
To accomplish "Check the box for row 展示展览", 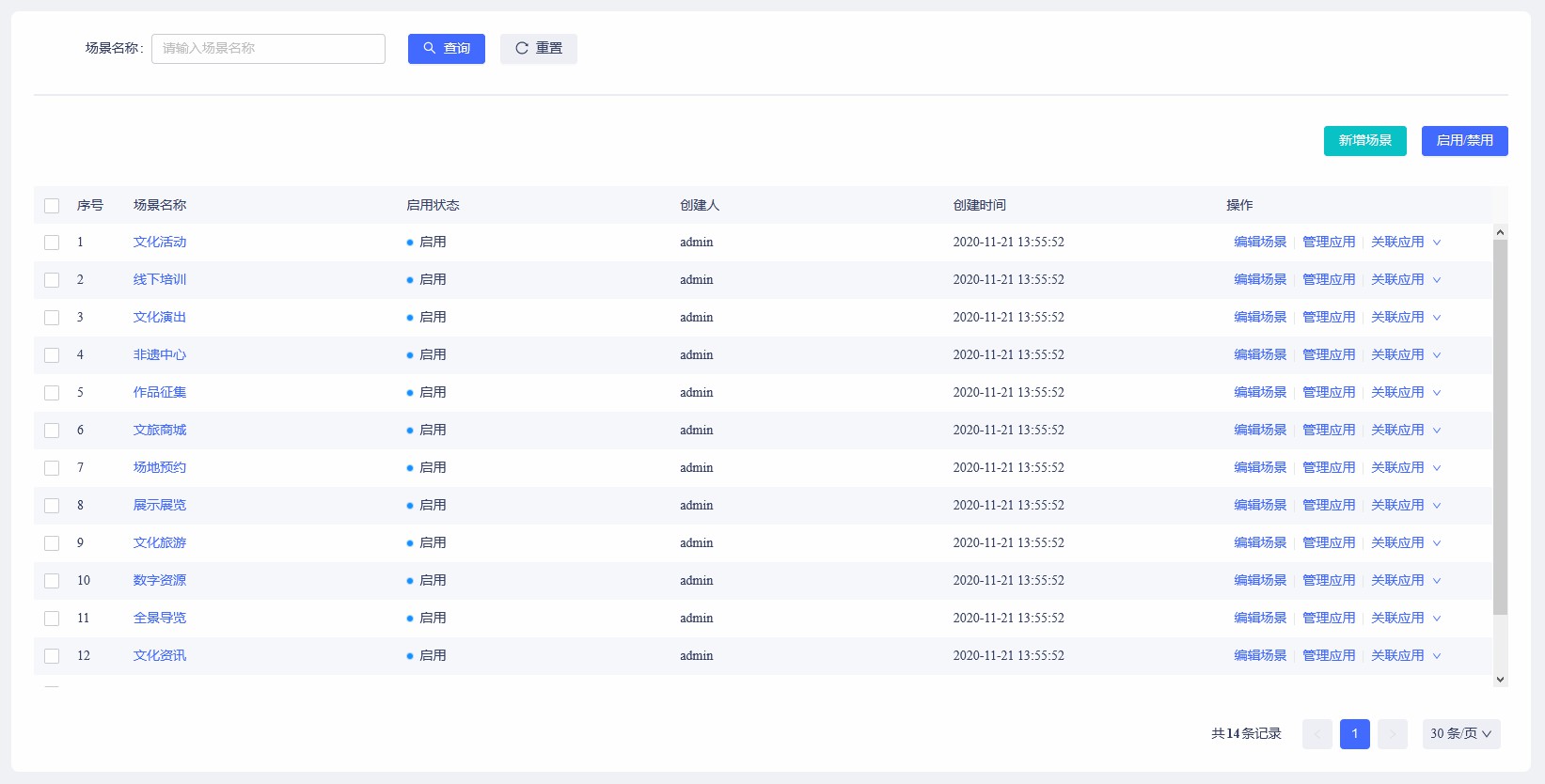I will tap(52, 506).
